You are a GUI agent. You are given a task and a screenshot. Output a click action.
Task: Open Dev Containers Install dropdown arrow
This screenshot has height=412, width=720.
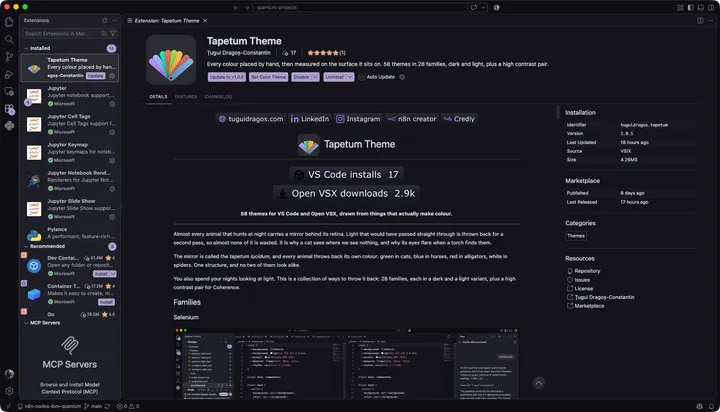click(113, 274)
